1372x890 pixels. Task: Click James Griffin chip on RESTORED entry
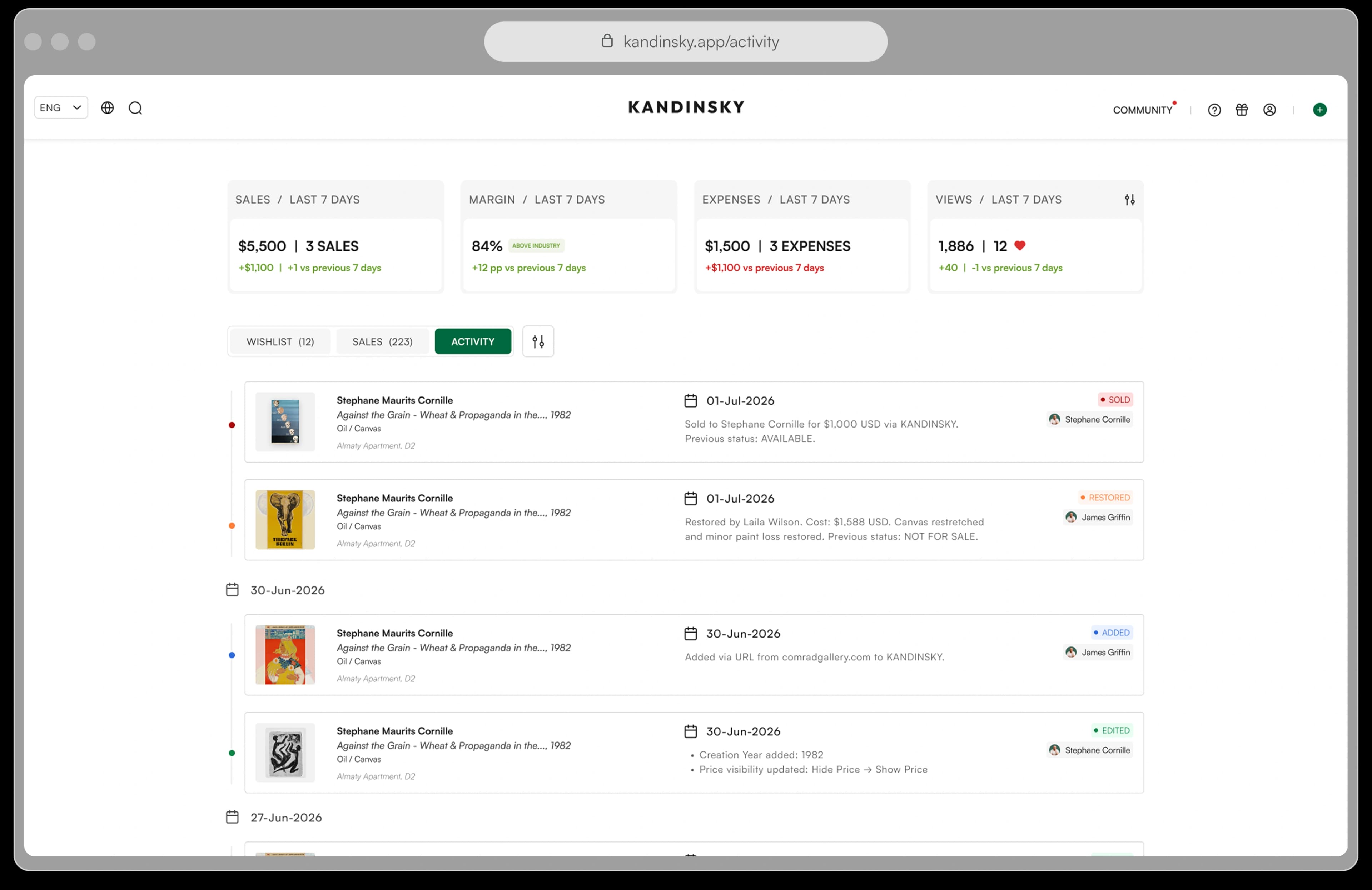pos(1098,517)
